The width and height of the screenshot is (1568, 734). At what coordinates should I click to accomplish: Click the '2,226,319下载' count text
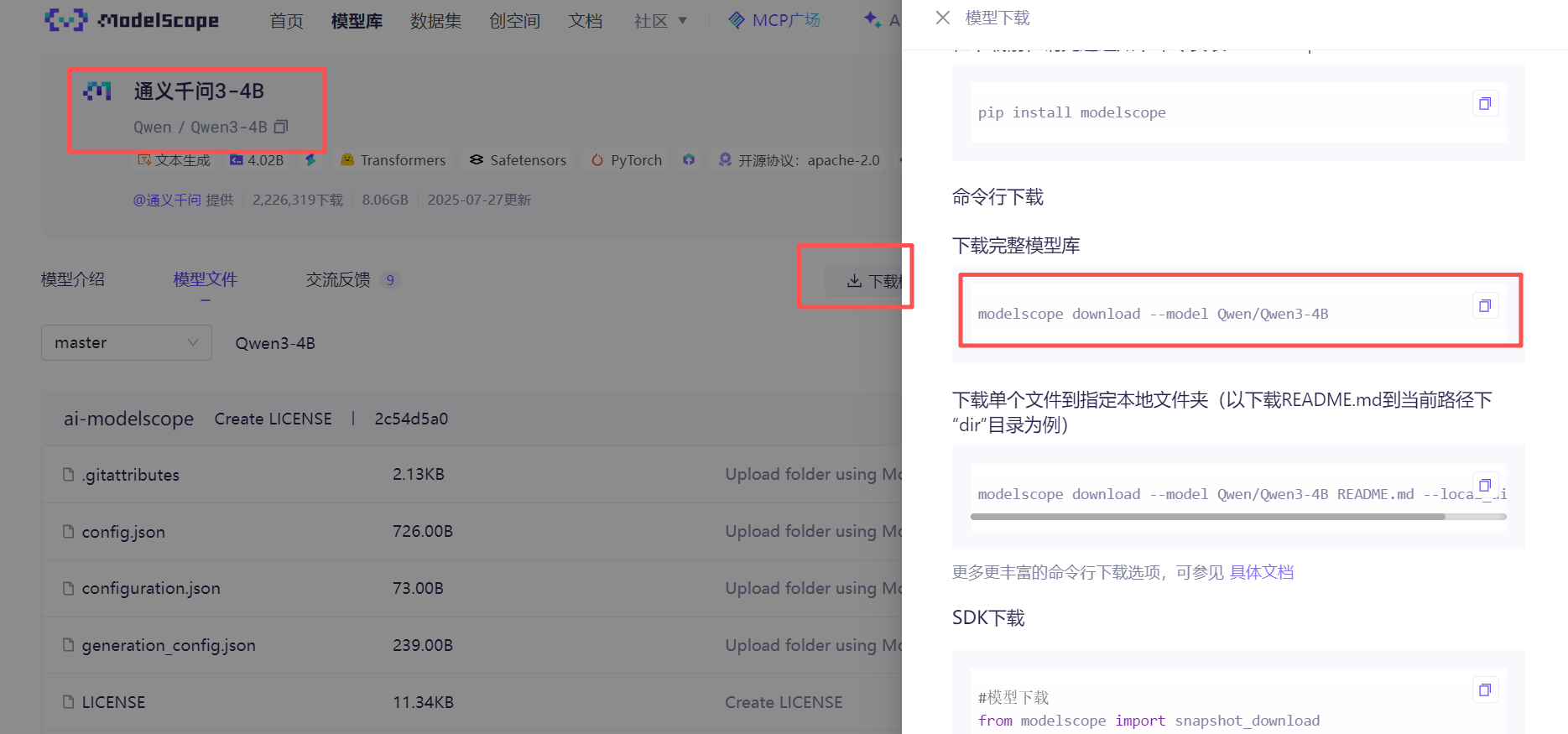pyautogui.click(x=298, y=200)
